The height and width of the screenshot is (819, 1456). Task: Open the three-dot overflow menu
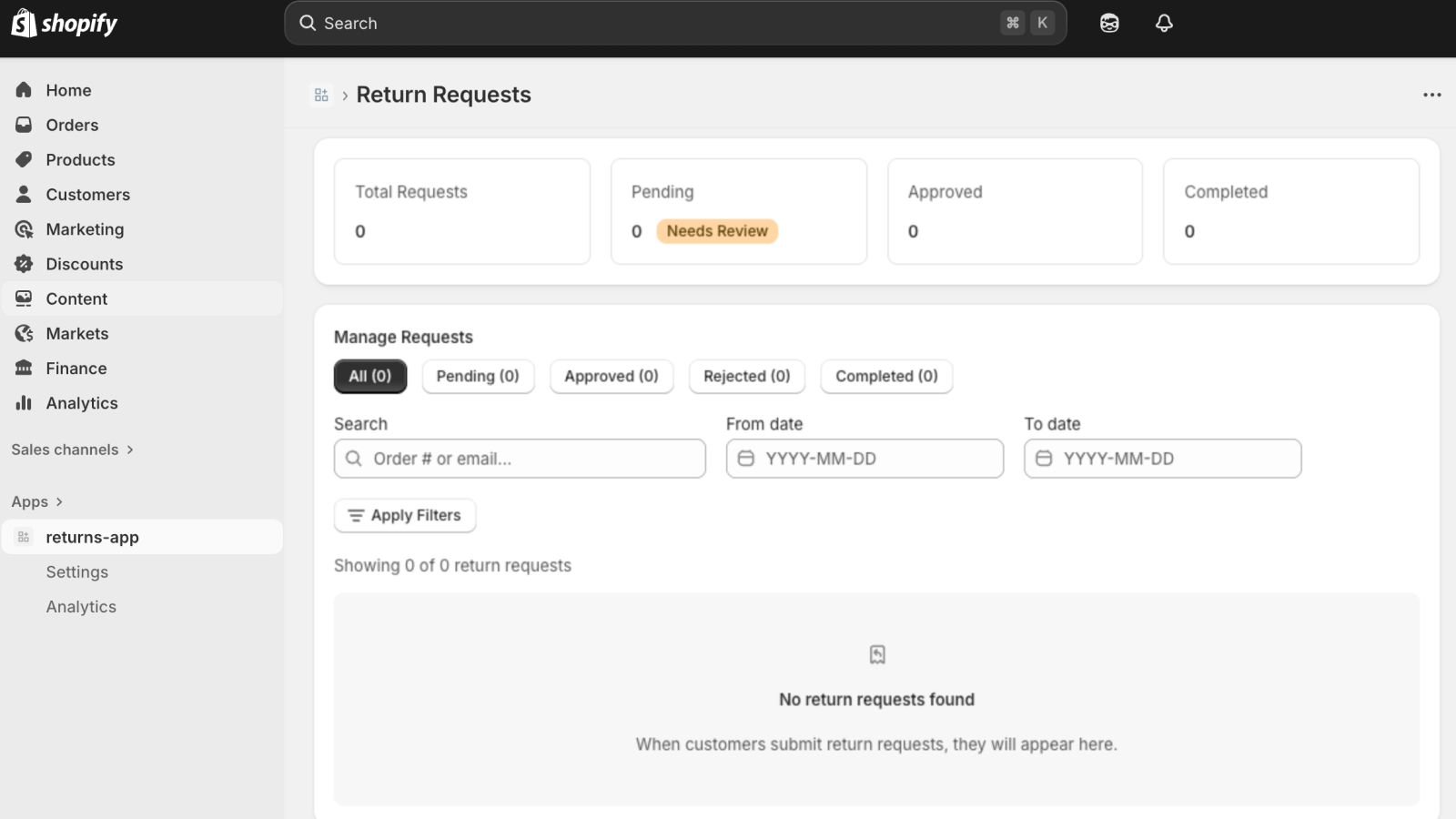pyautogui.click(x=1431, y=95)
